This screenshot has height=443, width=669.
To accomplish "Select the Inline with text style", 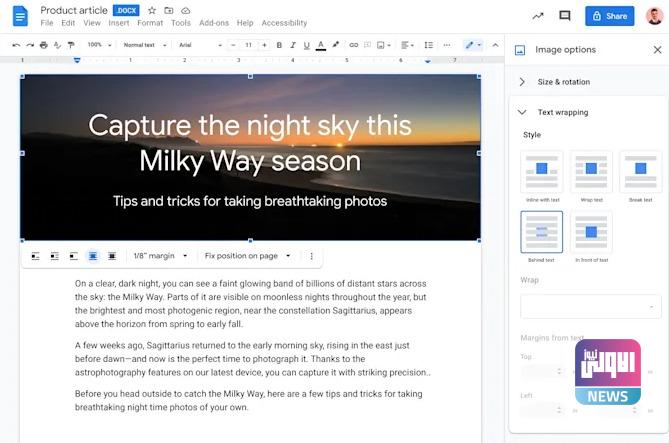I will [x=541, y=171].
